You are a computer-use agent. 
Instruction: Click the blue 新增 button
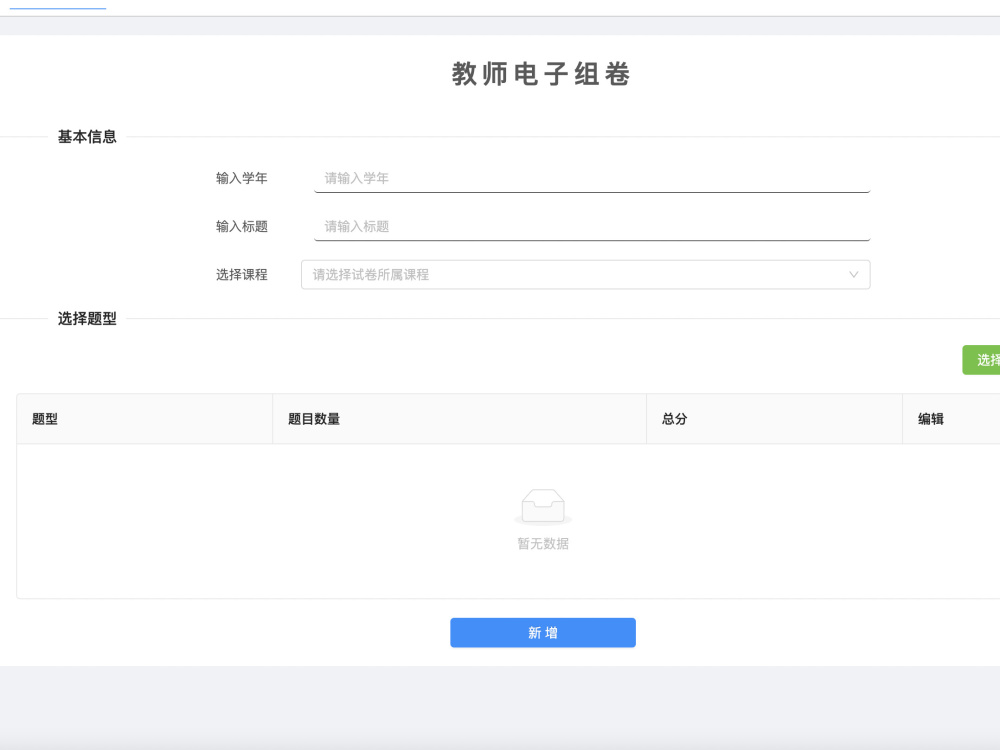(x=543, y=632)
